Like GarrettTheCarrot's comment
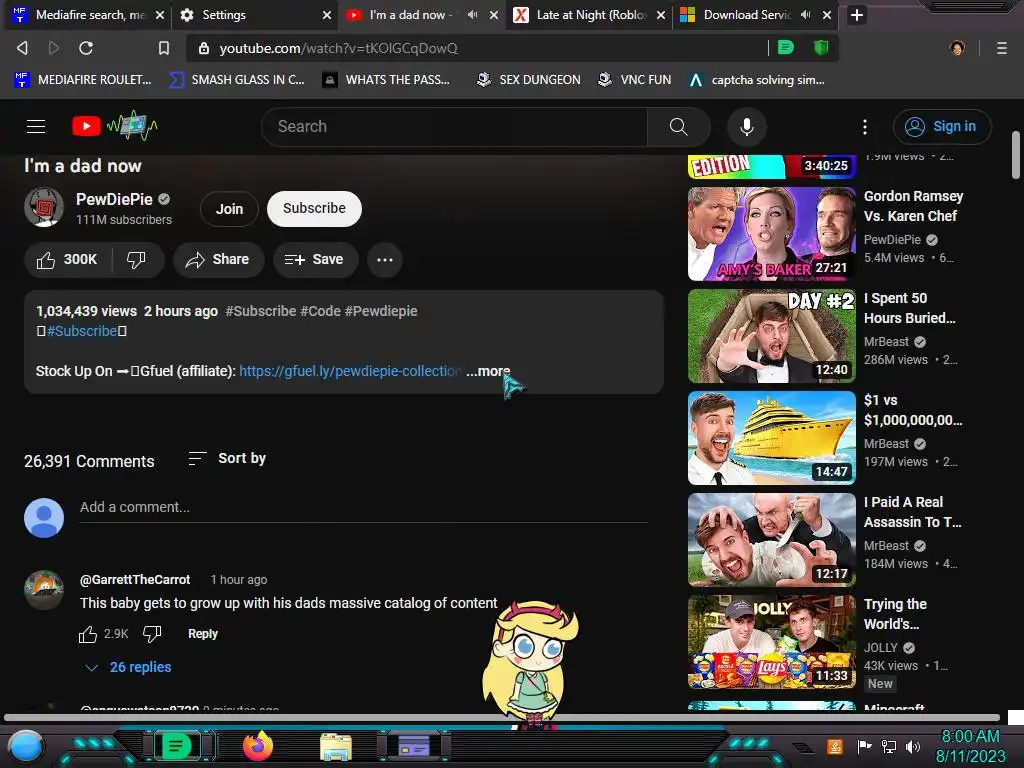Viewport: 1024px width, 768px height. point(88,634)
